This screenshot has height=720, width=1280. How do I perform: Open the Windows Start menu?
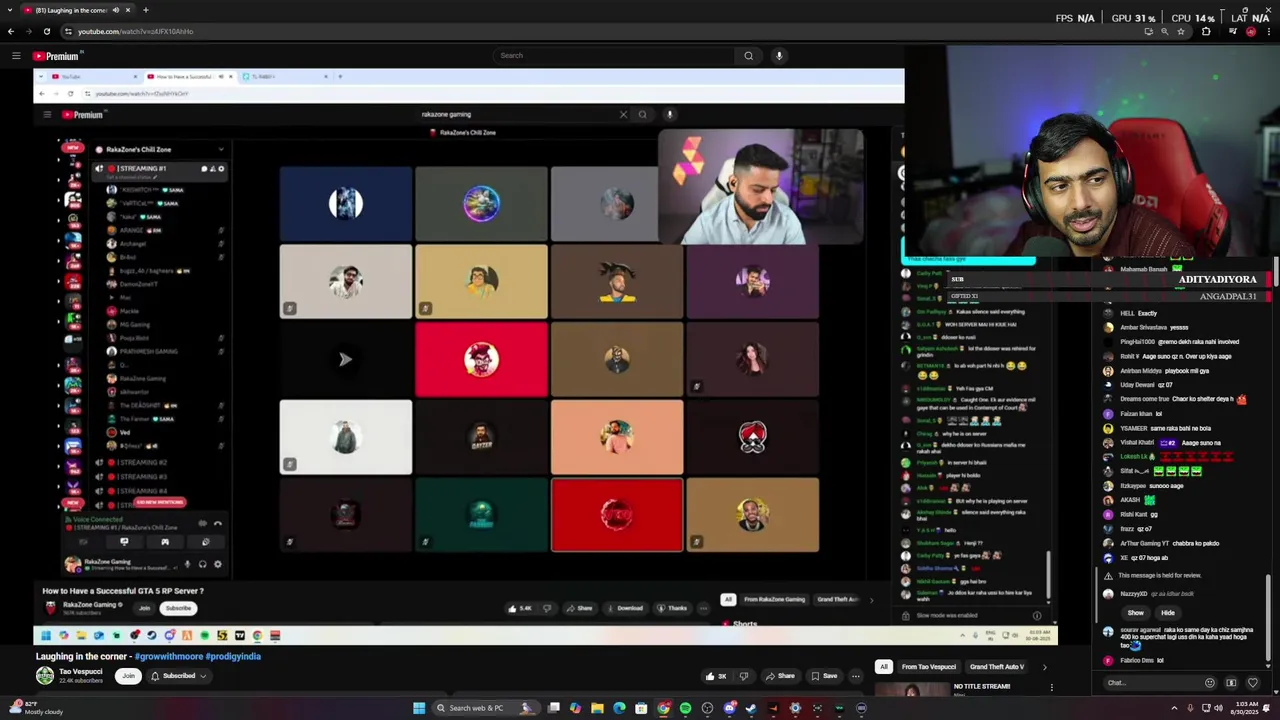[x=419, y=708]
